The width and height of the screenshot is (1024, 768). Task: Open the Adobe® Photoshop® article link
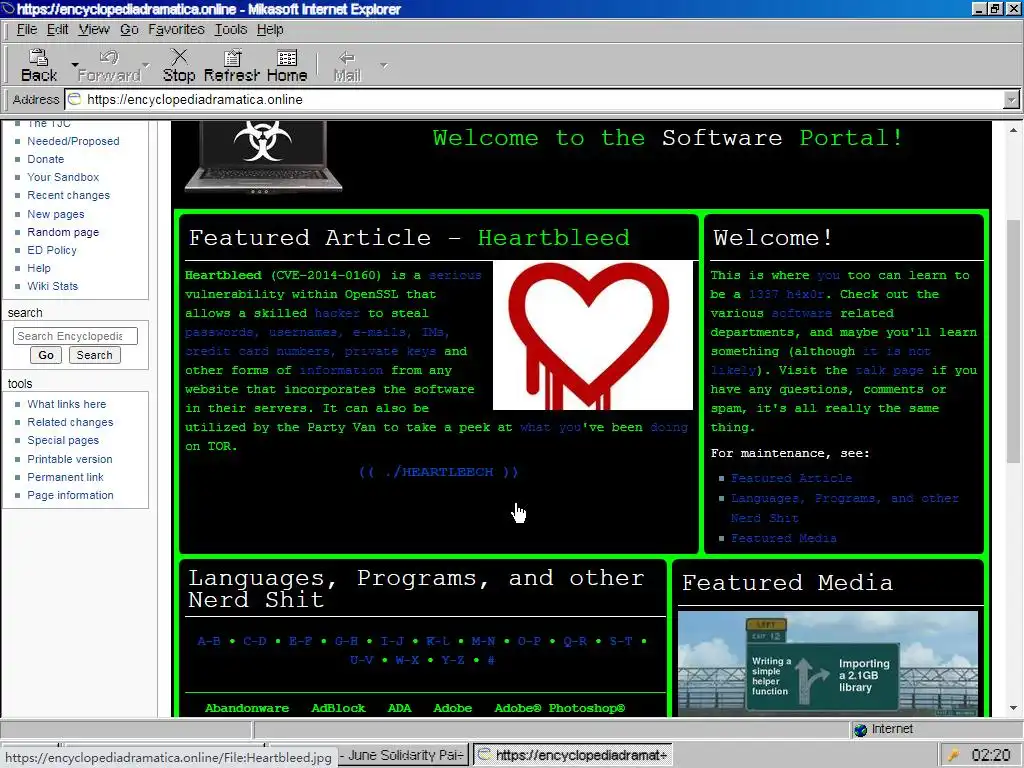(560, 708)
